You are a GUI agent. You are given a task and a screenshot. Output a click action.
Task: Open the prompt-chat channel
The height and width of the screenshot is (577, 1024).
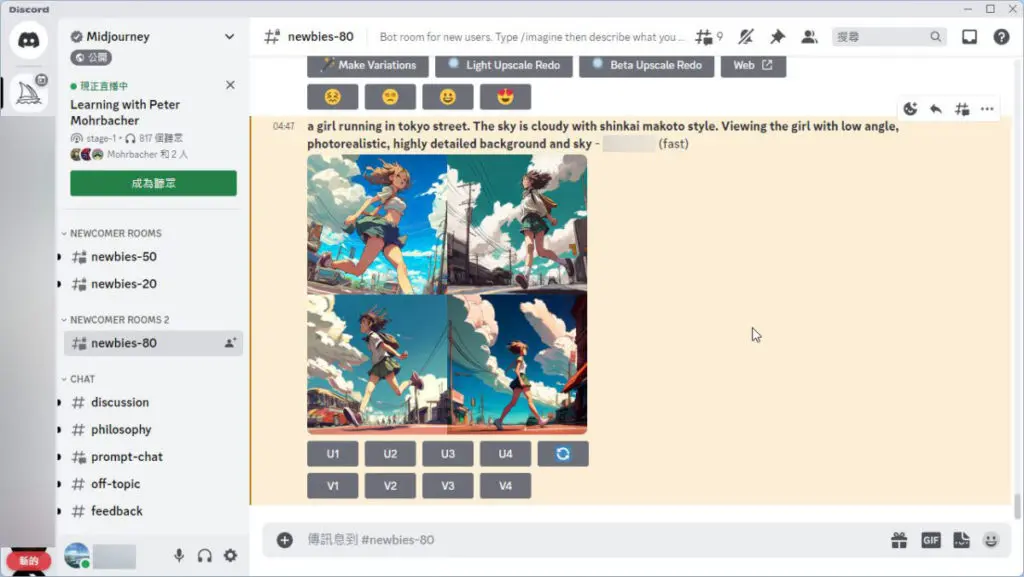click(126, 457)
